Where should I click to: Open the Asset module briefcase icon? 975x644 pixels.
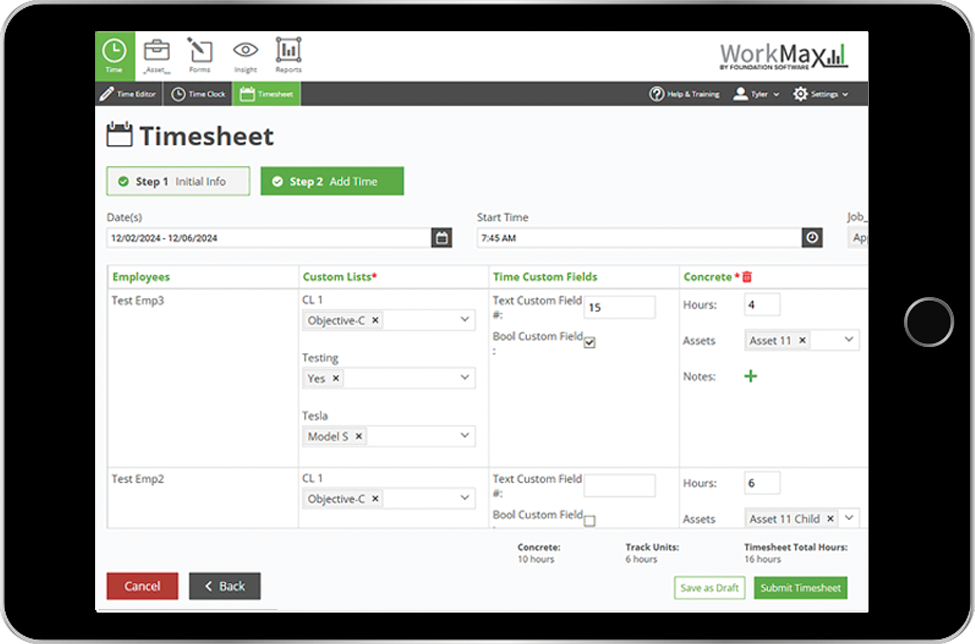pos(157,55)
